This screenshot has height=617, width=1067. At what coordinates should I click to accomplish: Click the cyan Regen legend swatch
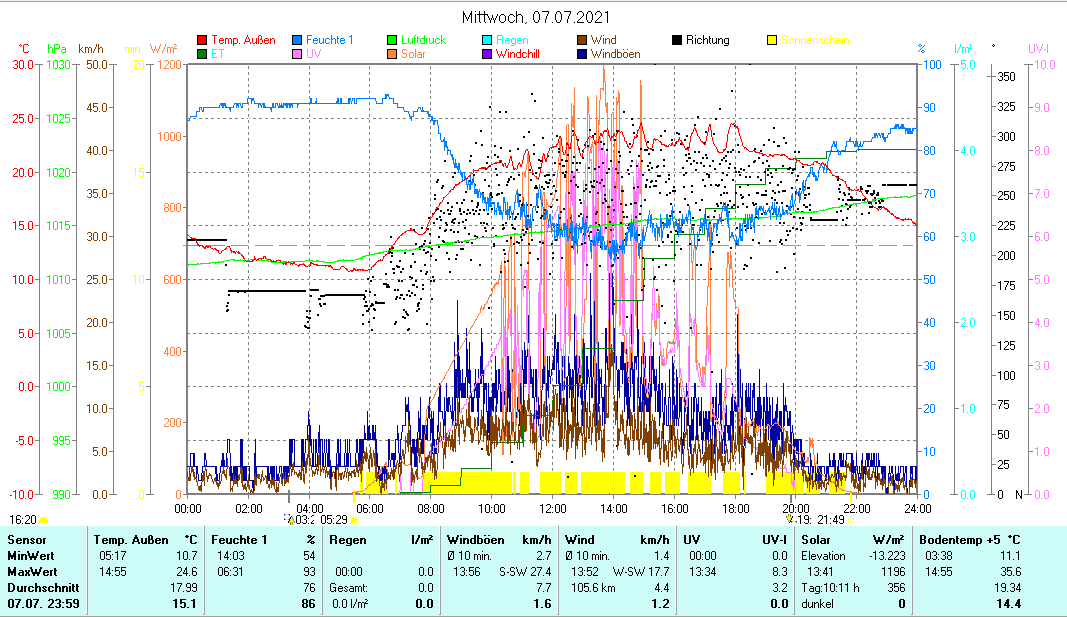488,40
